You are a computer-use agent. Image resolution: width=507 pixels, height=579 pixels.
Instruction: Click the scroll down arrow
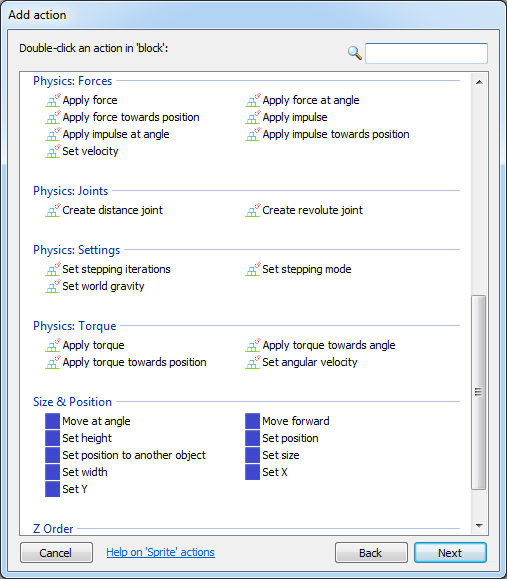pos(479,525)
